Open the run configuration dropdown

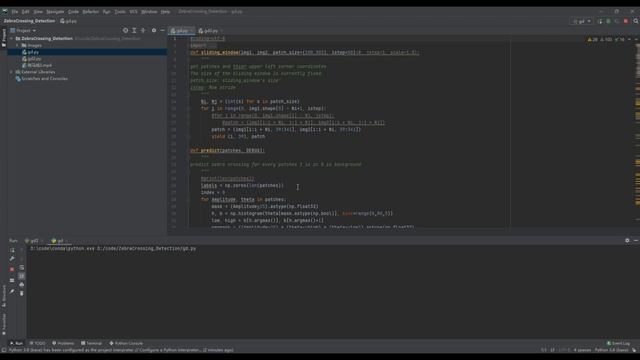pos(582,21)
